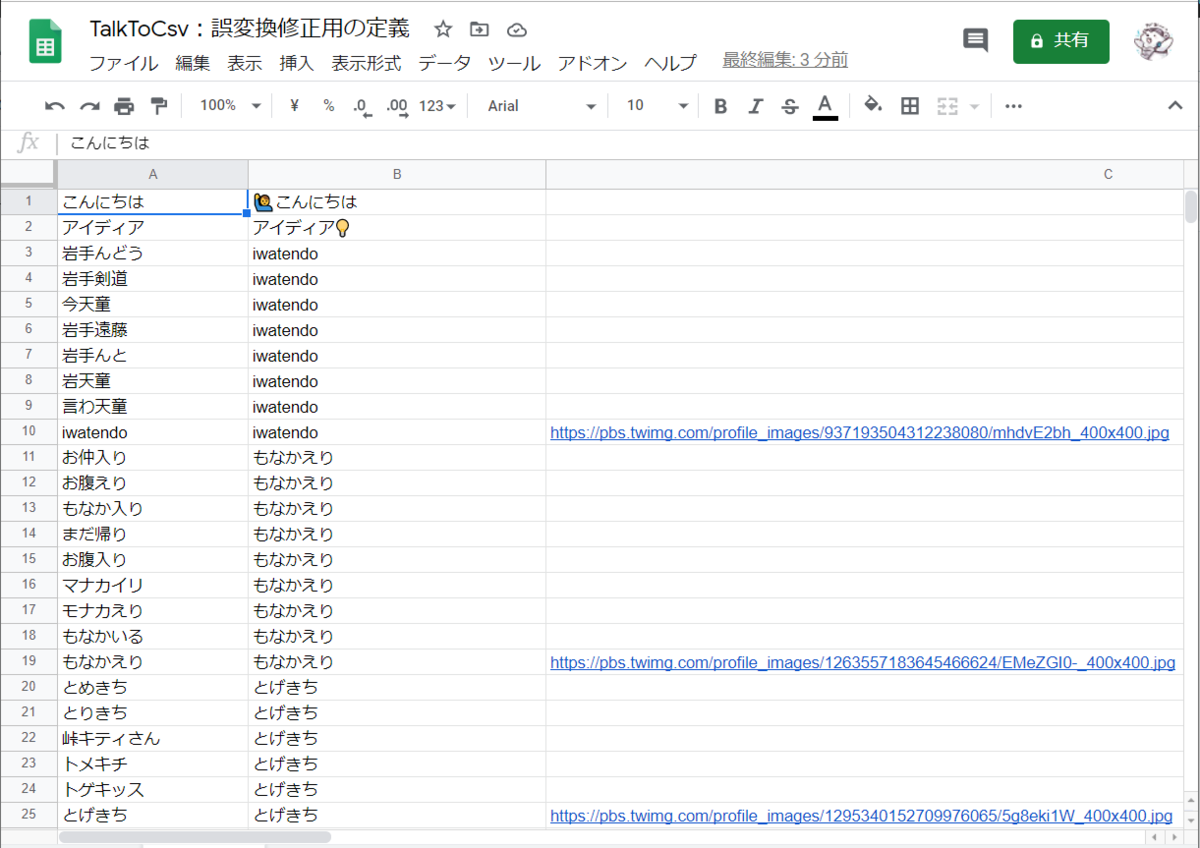Image resolution: width=1200 pixels, height=848 pixels.
Task: Click the 共有 share button
Action: click(1060, 41)
